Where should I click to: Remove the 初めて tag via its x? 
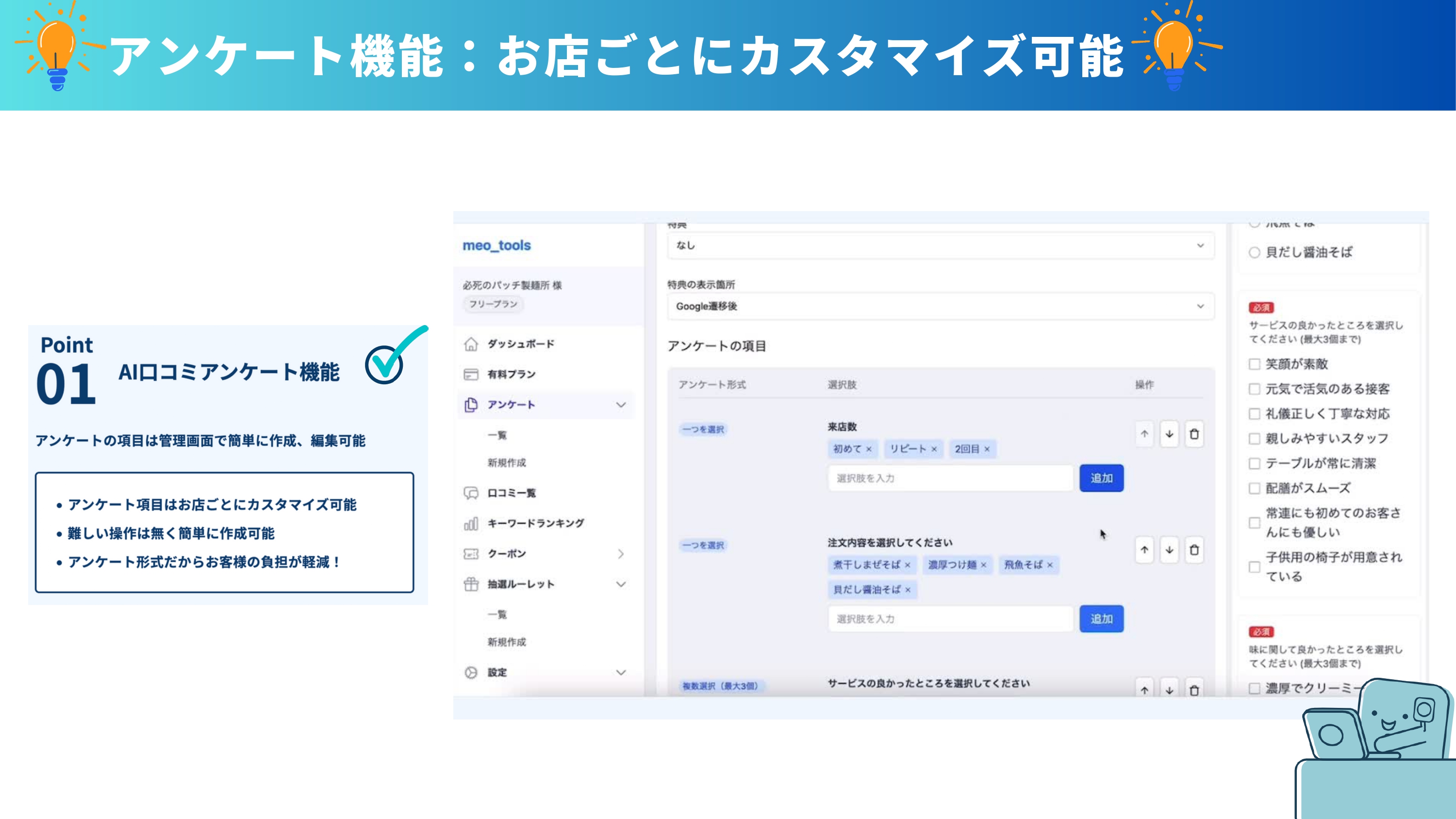(x=869, y=449)
